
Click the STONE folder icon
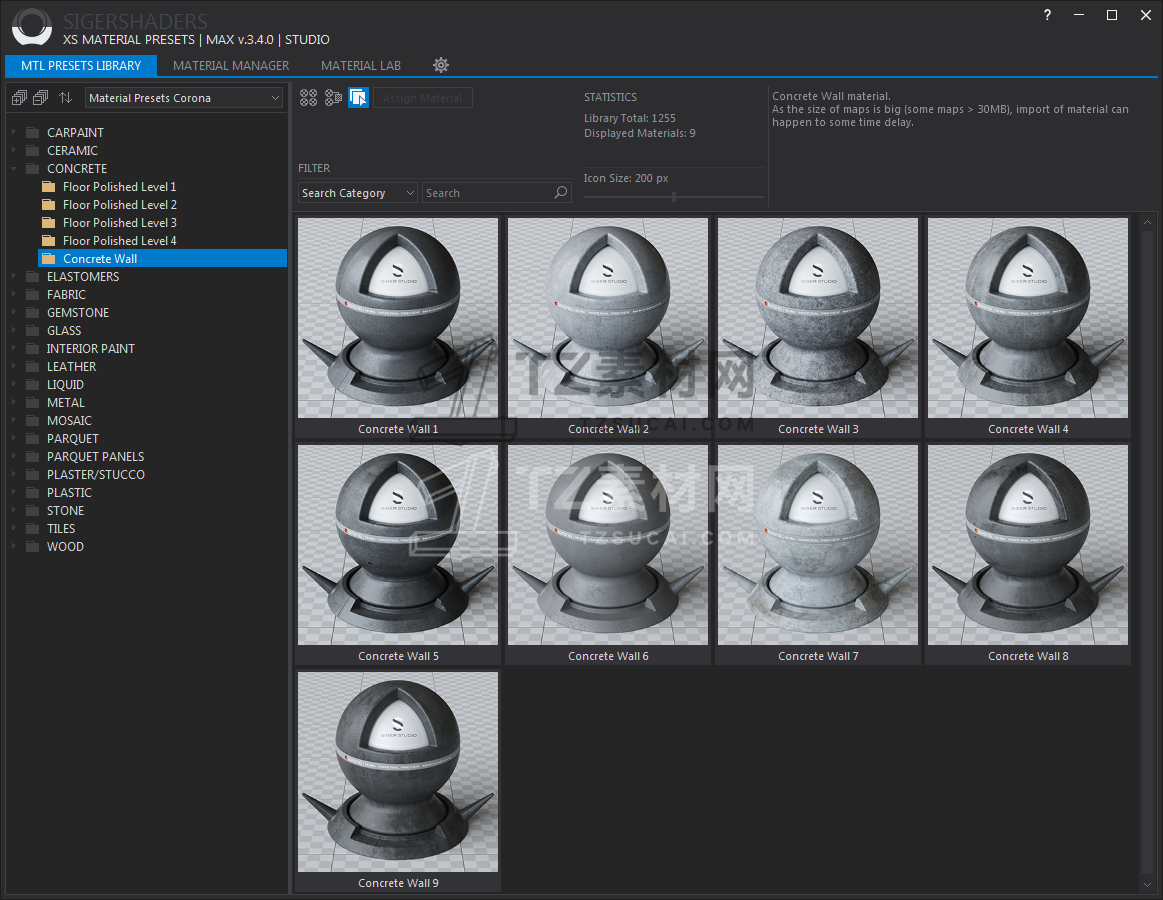click(x=33, y=510)
